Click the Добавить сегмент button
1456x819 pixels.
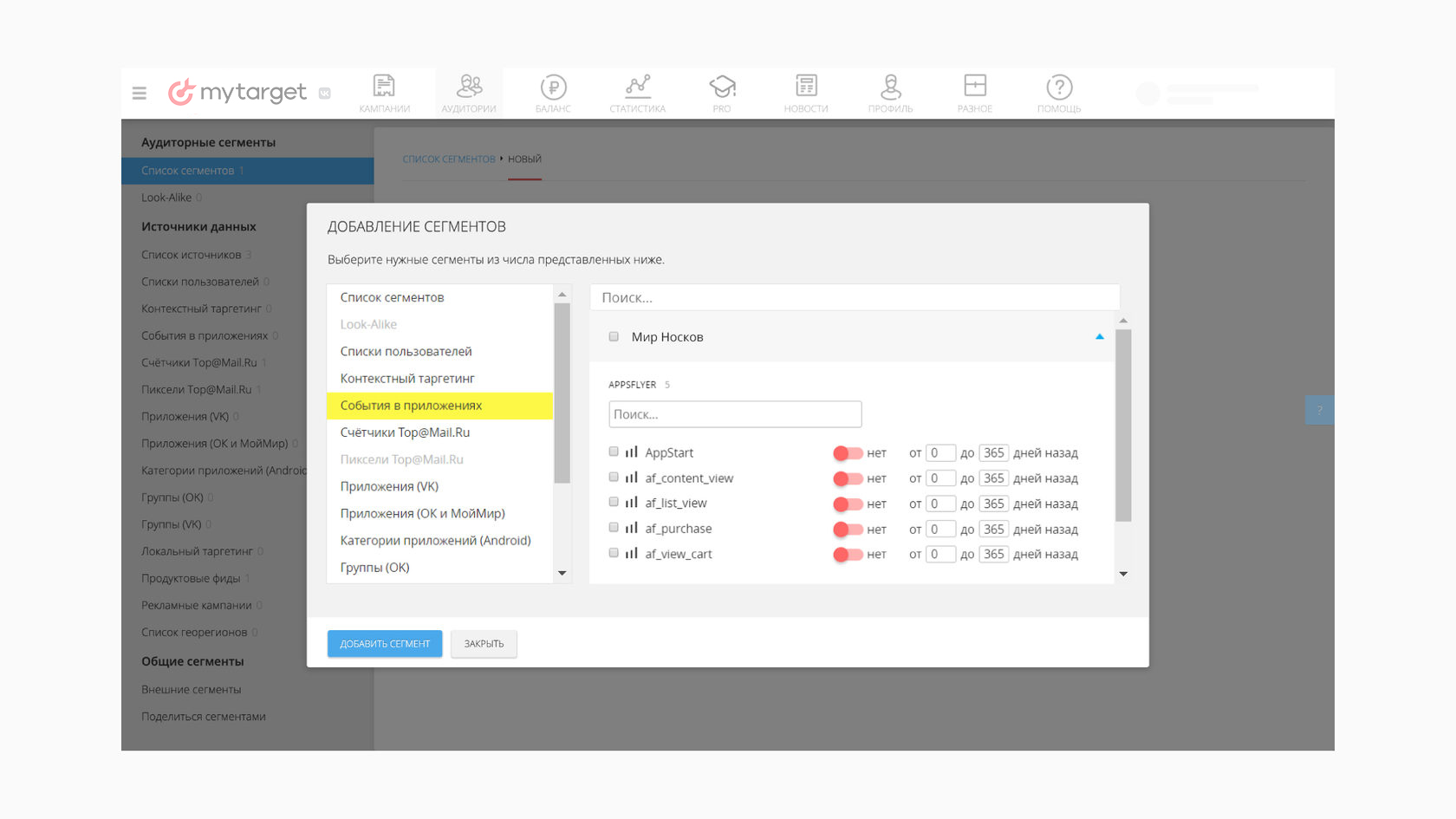click(x=385, y=644)
